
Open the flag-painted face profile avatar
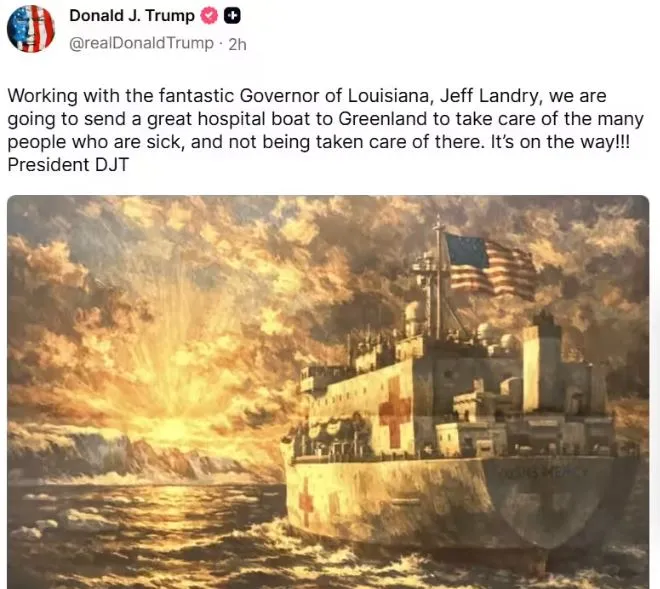click(31, 29)
